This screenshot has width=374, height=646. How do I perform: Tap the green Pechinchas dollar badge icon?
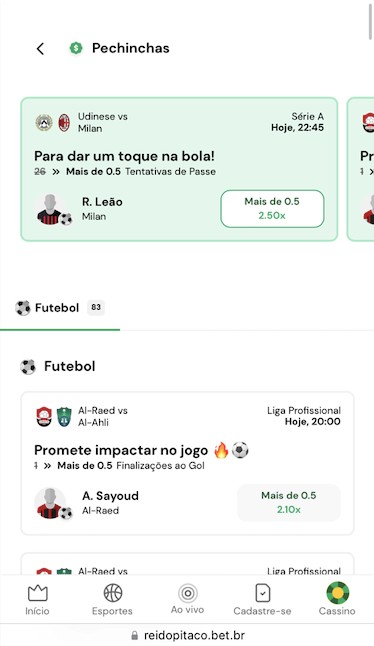tap(76, 48)
